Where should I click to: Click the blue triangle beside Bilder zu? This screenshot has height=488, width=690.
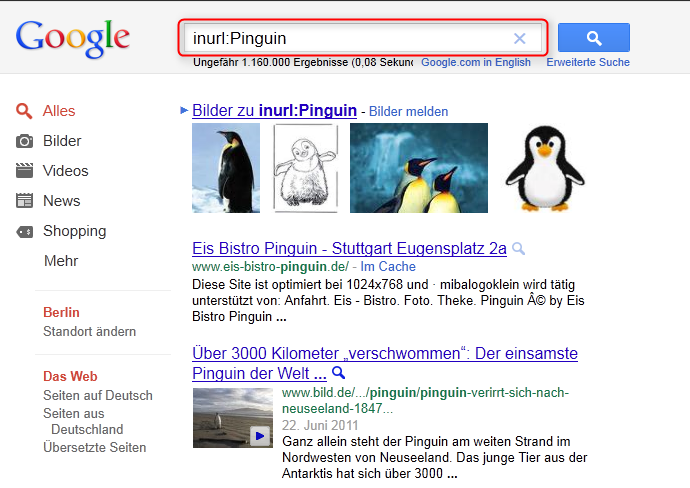pos(184,110)
